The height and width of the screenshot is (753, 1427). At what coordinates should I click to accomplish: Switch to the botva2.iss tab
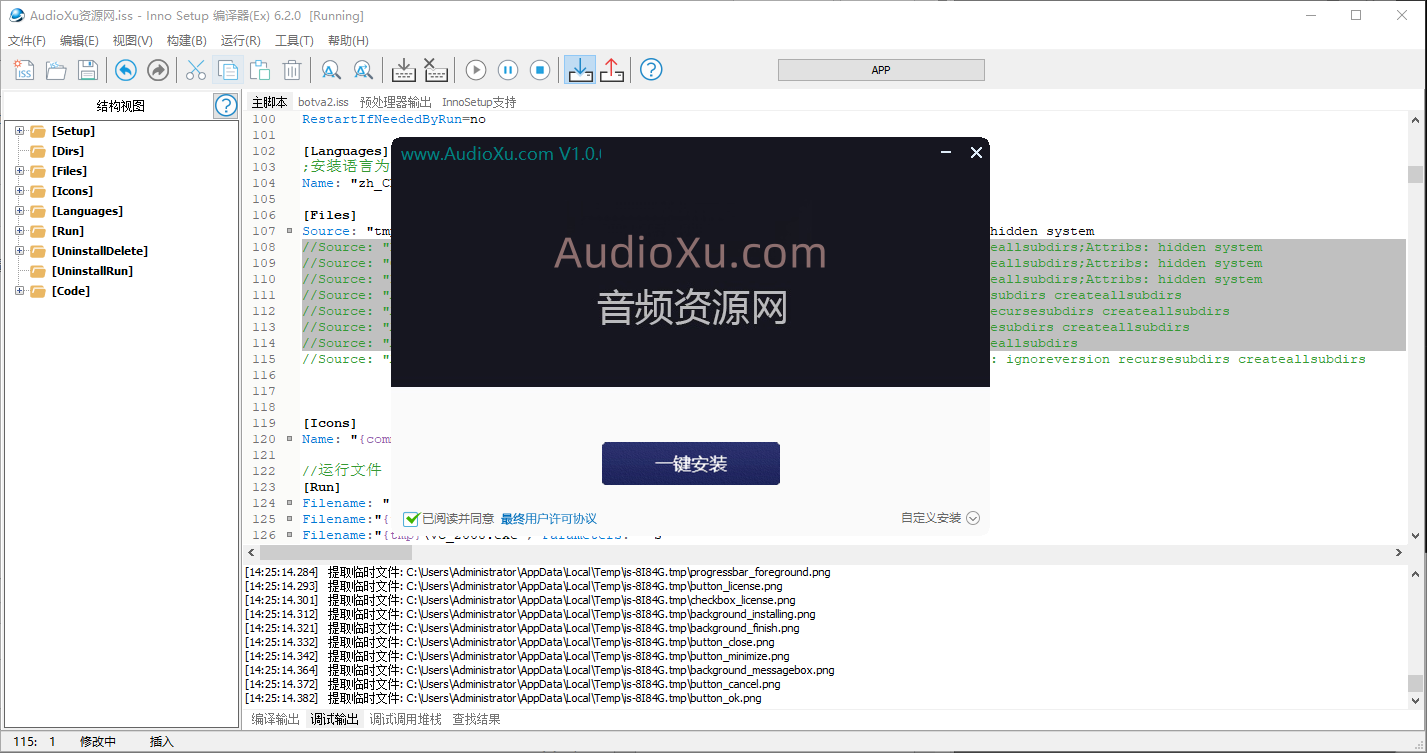pos(323,101)
